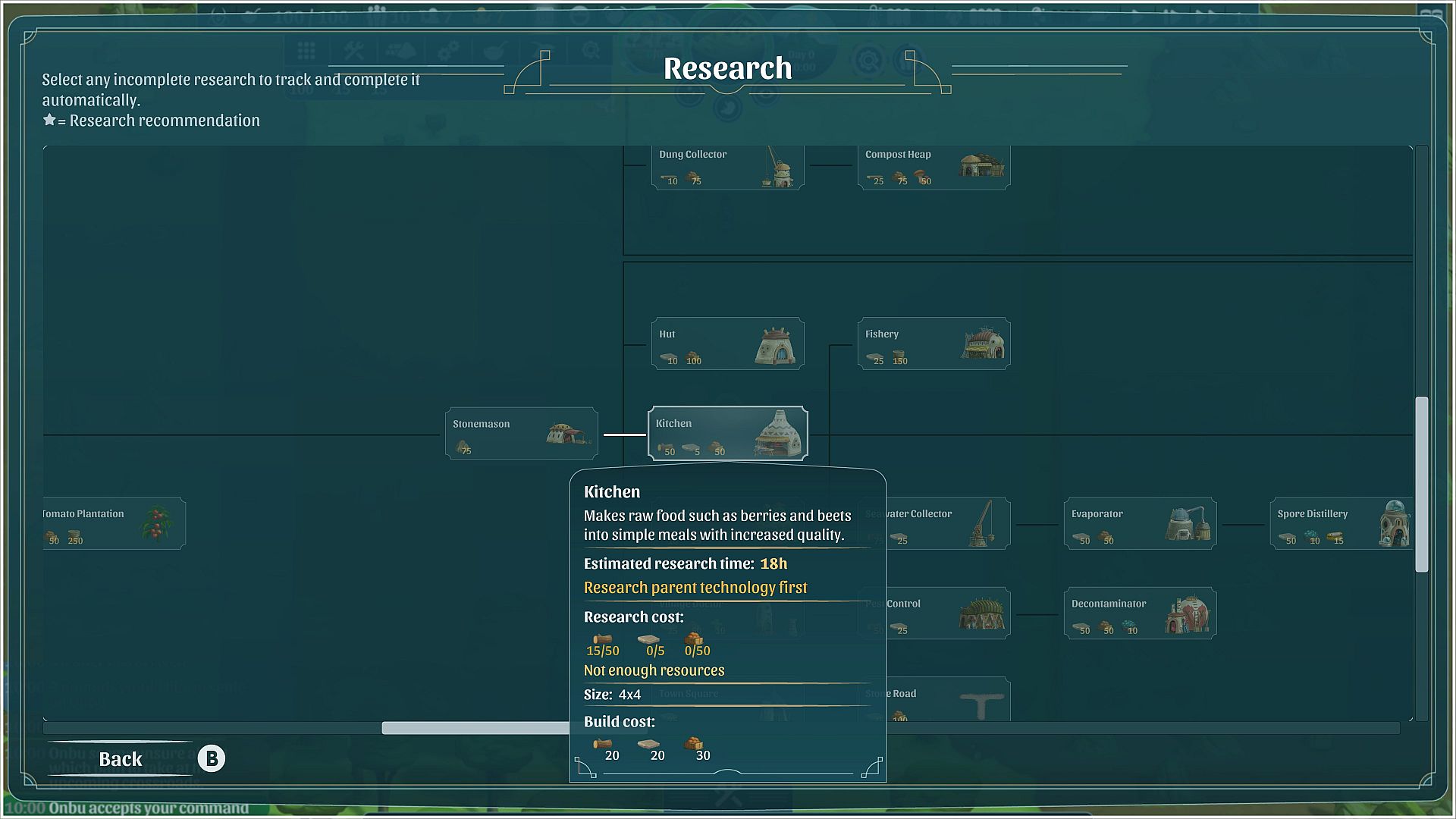The width and height of the screenshot is (1456, 819).
Task: Select the Stonemason research node
Action: 521,434
